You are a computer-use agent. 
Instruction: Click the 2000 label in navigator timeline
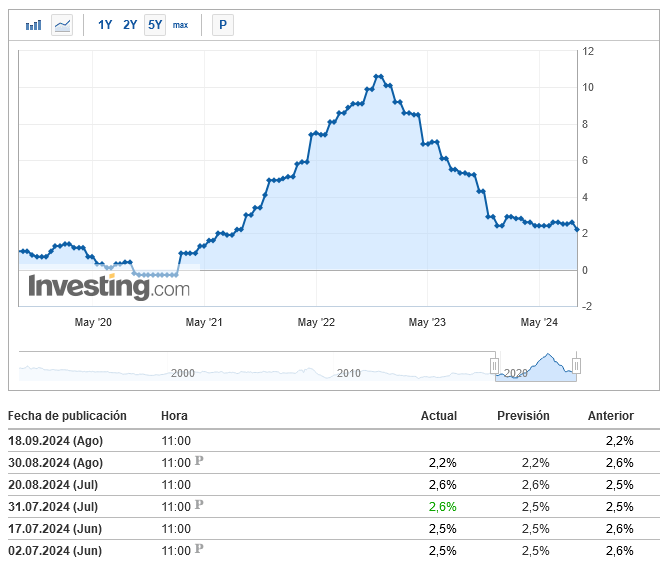[183, 373]
